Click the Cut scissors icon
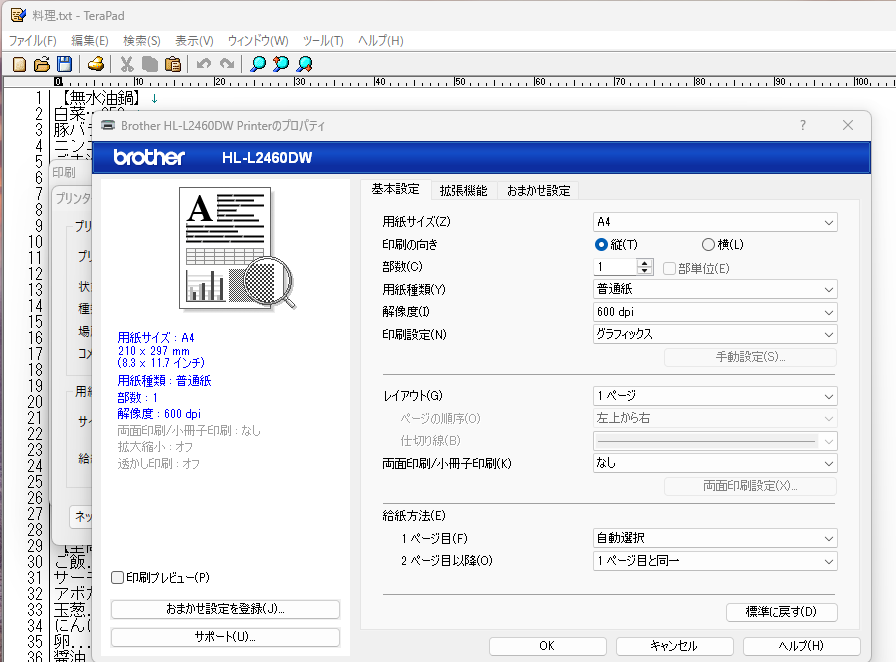 tap(127, 64)
